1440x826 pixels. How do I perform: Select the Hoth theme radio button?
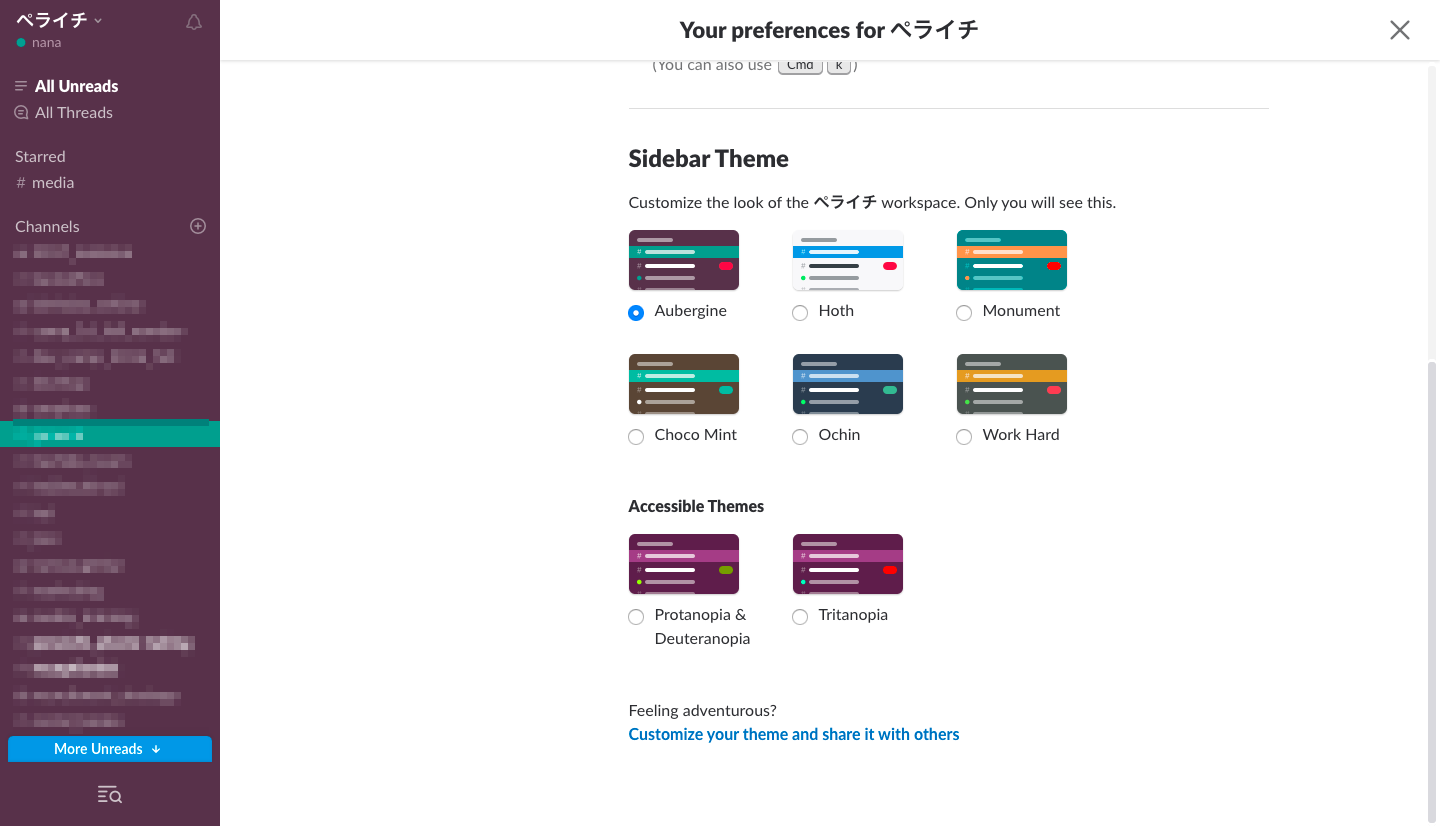[x=800, y=313]
